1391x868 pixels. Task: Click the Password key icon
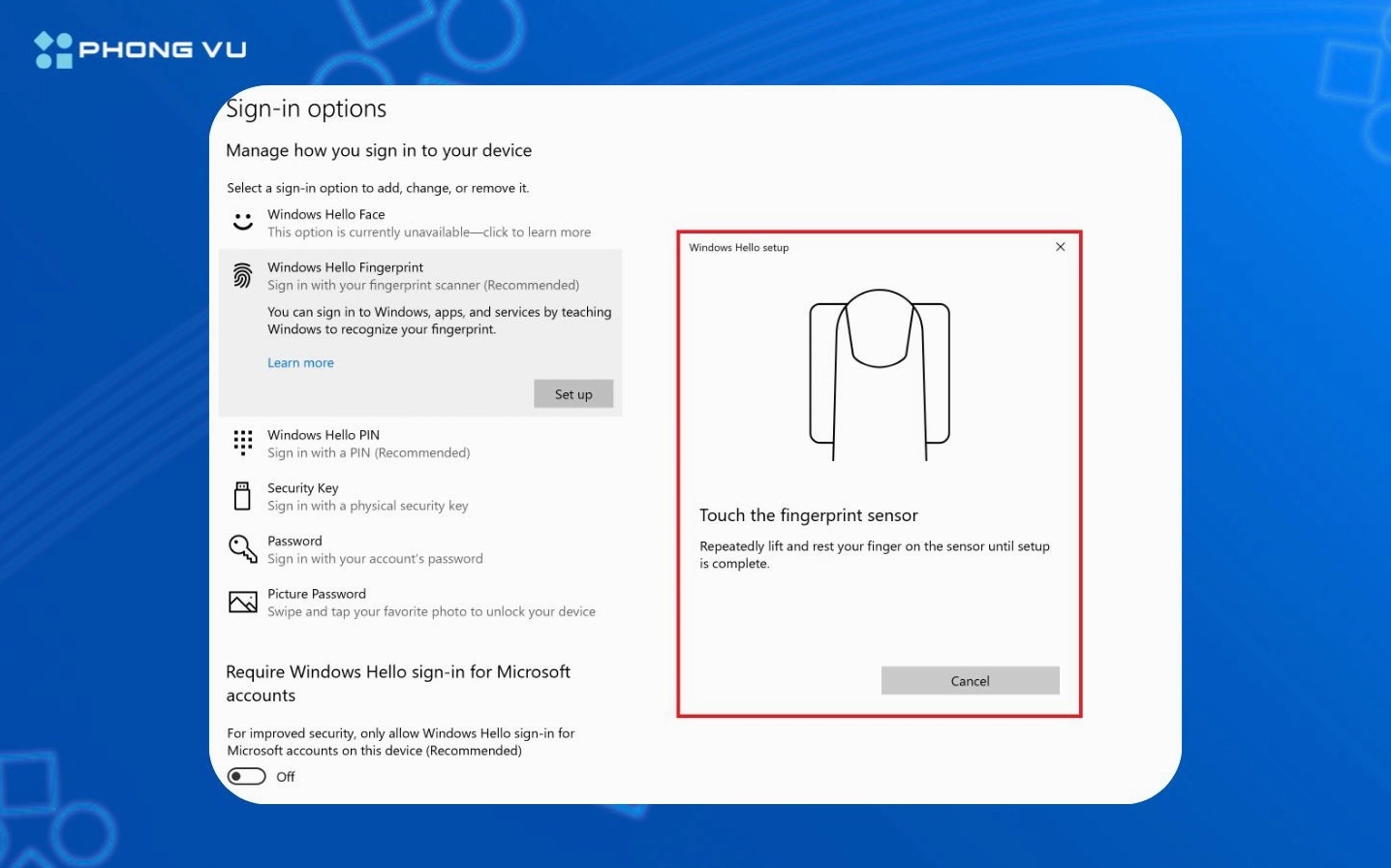[x=242, y=549]
